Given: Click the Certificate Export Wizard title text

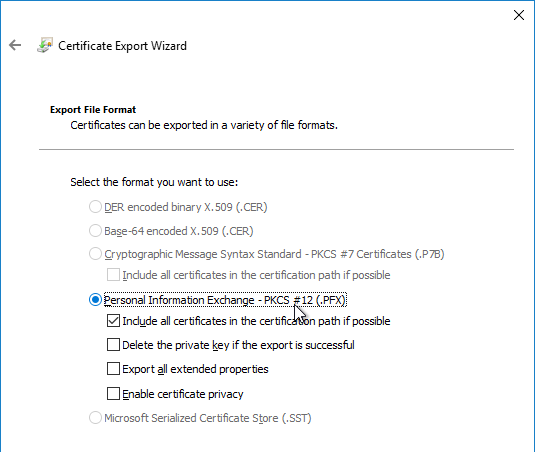Looking at the screenshot, I should click(x=122, y=46).
